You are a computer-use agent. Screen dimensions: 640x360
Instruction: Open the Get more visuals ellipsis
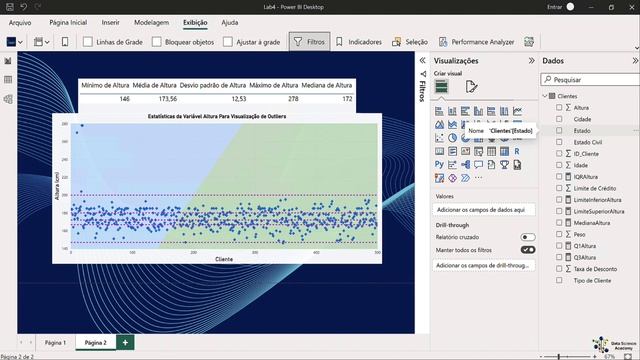pos(478,178)
